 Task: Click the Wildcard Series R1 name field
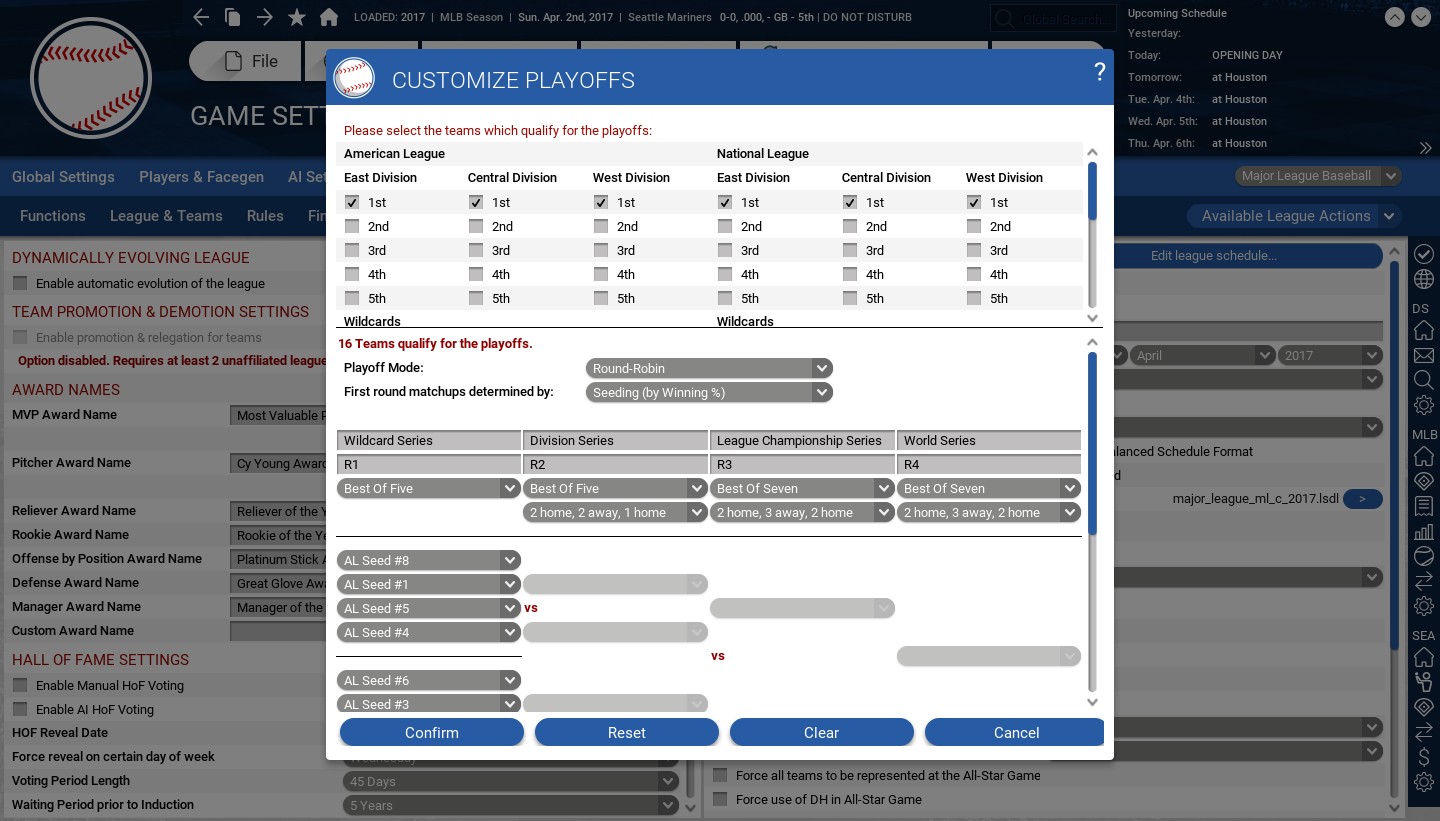tap(428, 464)
